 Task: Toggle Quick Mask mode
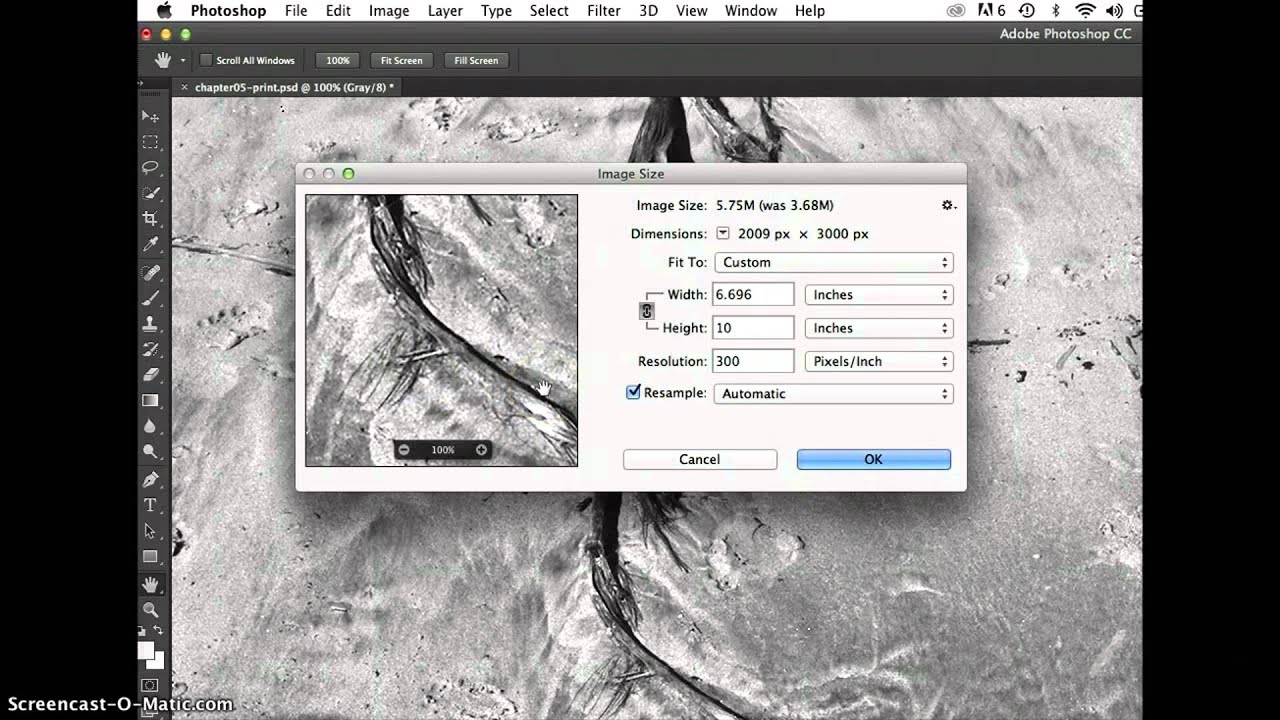point(150,685)
